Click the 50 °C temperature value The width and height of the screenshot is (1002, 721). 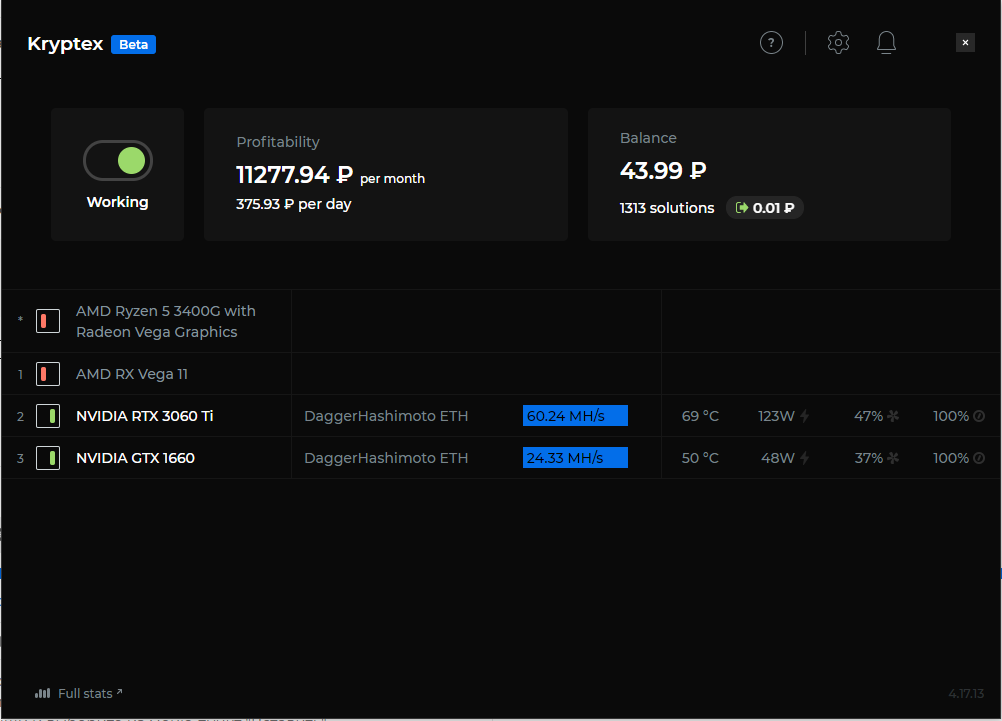700,458
